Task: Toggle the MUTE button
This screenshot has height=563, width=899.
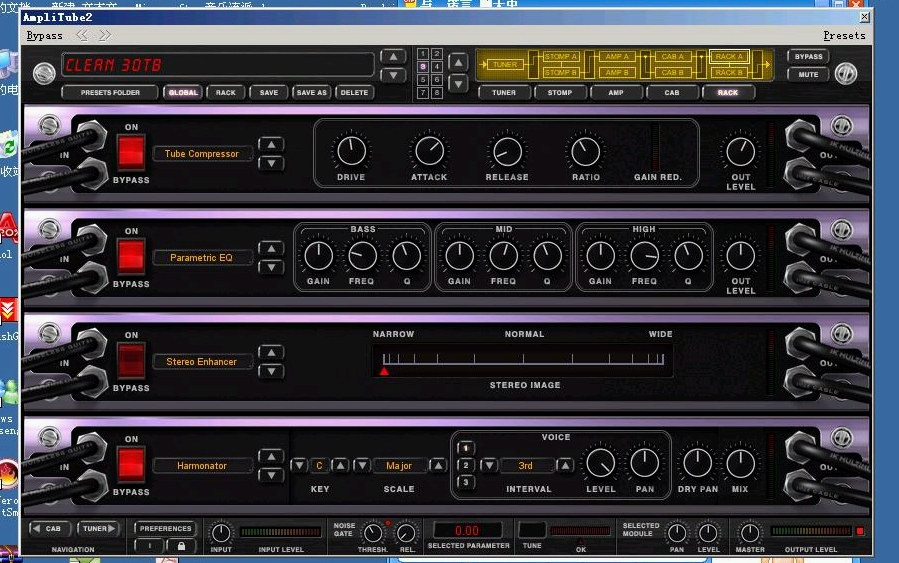Action: [808, 75]
